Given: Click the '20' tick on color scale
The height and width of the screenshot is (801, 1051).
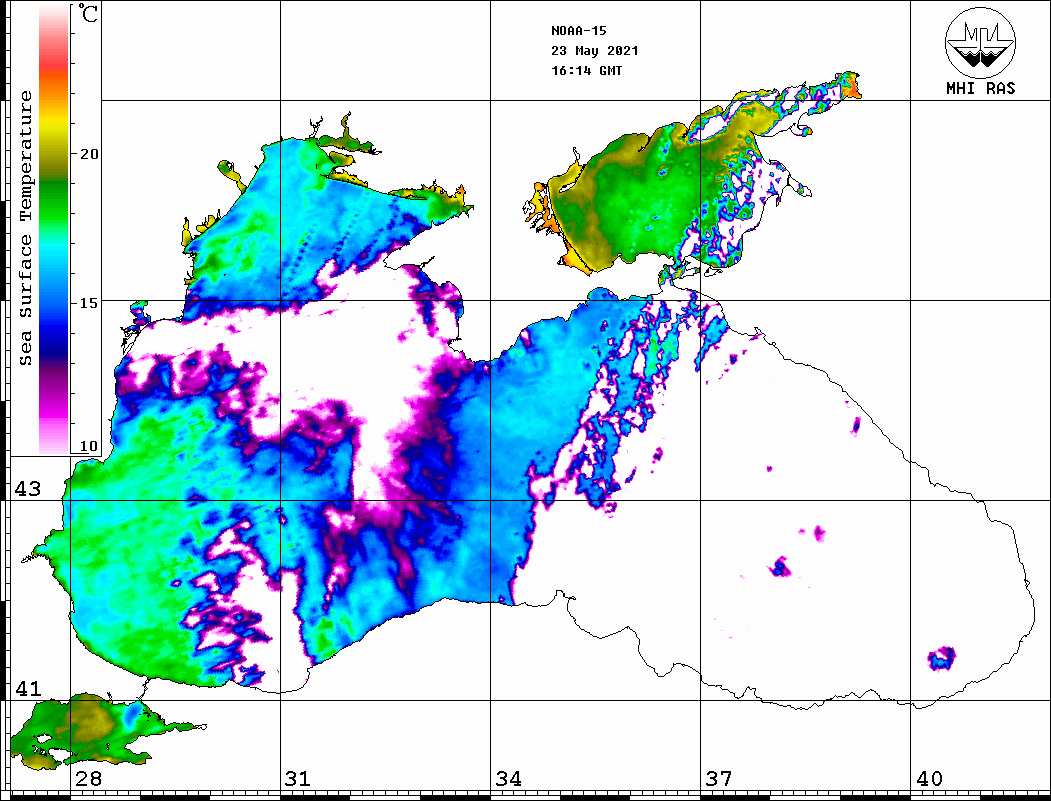Looking at the screenshot, I should [89, 154].
